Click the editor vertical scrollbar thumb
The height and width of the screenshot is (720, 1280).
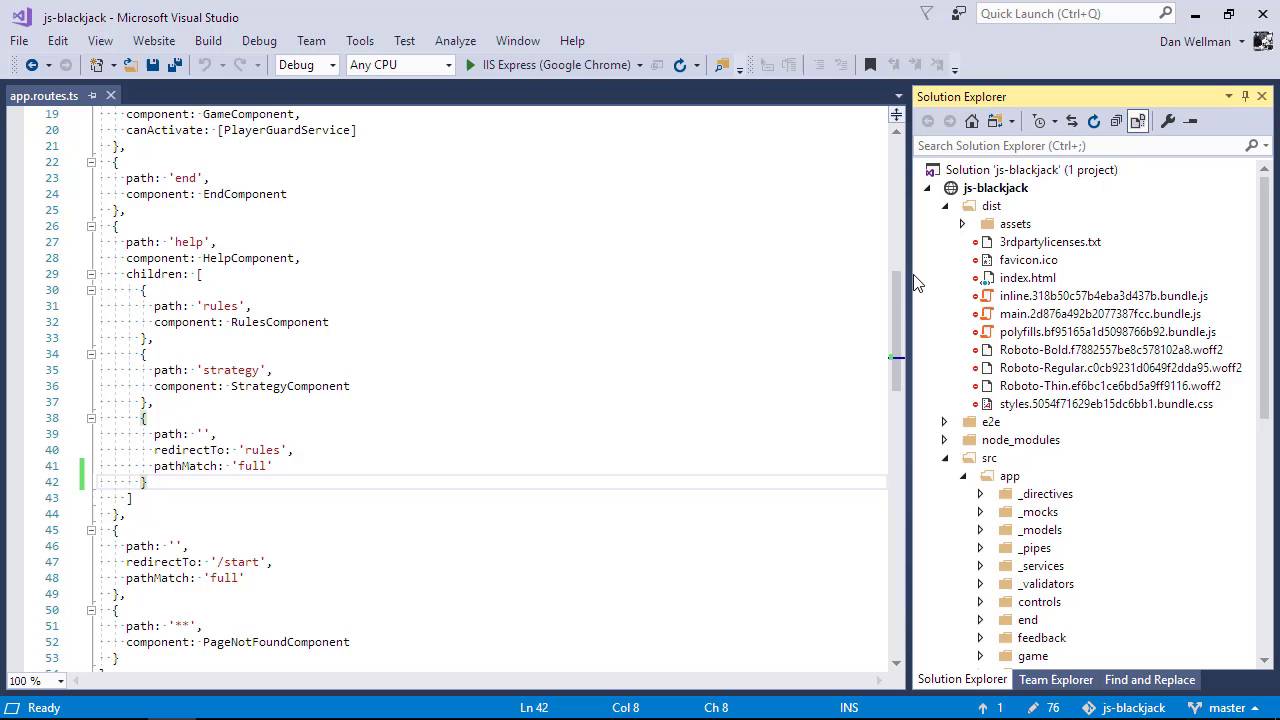[896, 330]
